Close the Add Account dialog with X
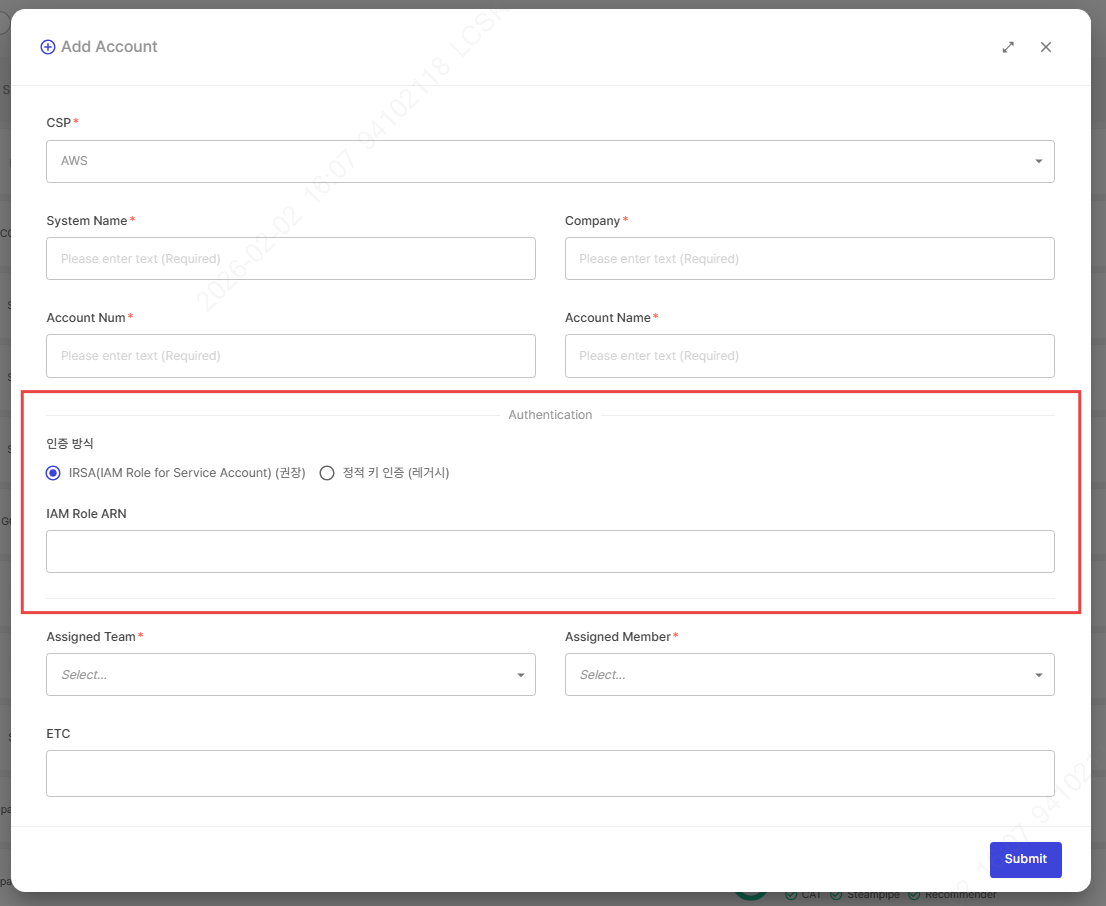Viewport: 1106px width, 906px height. [1045, 47]
